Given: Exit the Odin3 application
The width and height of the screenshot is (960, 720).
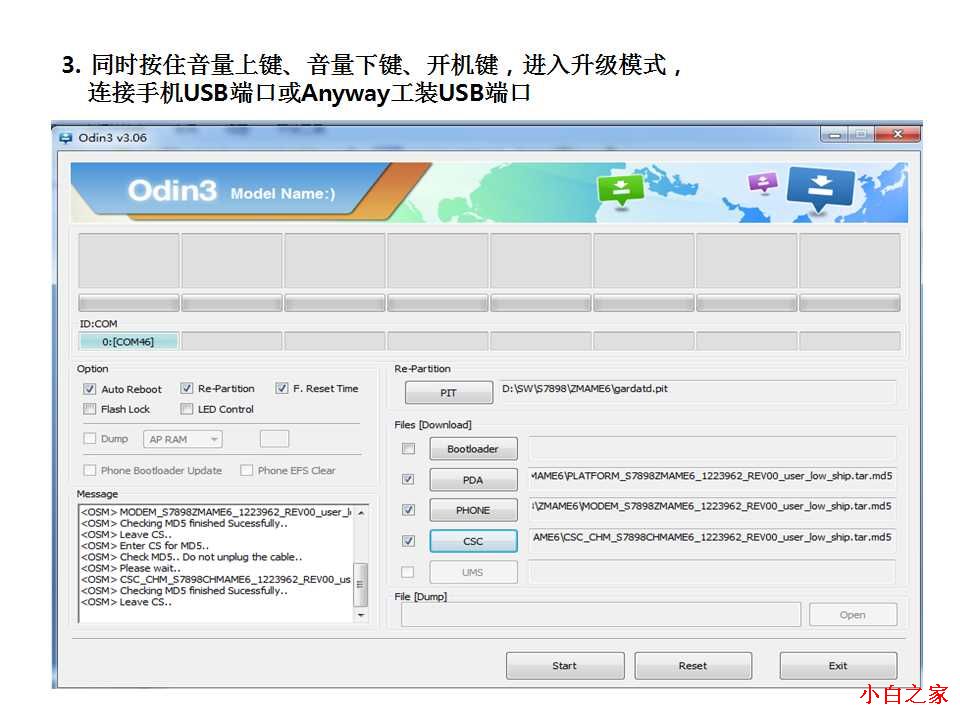Looking at the screenshot, I should click(x=838, y=666).
